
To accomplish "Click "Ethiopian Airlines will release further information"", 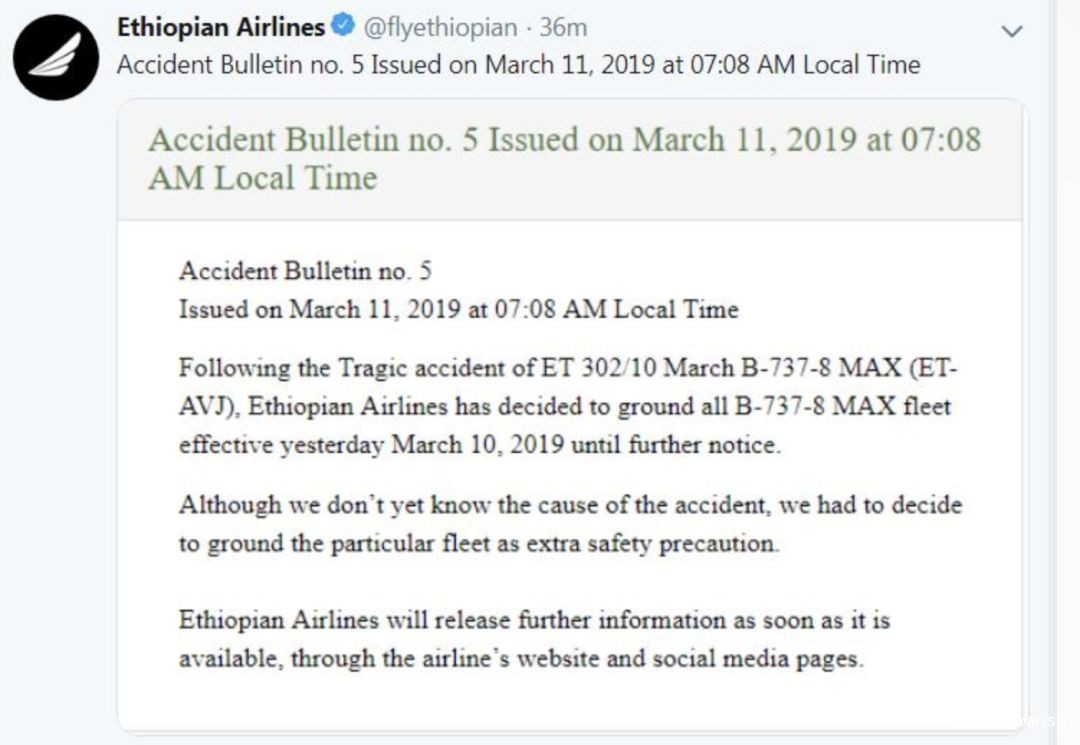I will (x=453, y=620).
